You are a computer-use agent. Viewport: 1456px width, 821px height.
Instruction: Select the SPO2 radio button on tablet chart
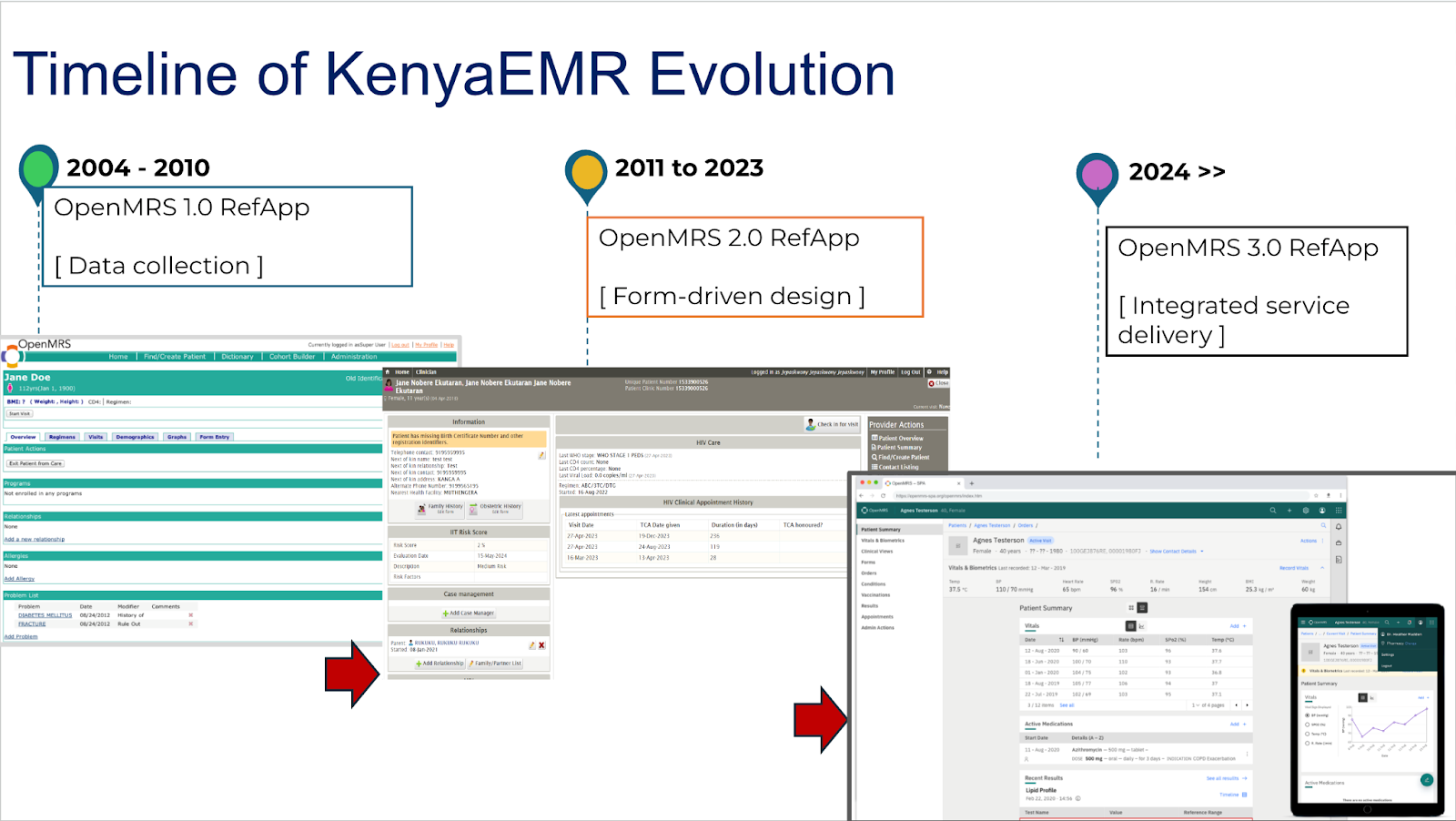click(x=1308, y=725)
